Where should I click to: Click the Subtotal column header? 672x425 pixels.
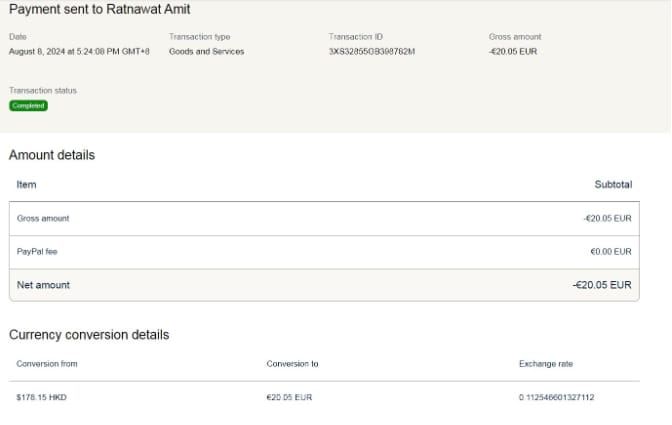click(x=613, y=185)
